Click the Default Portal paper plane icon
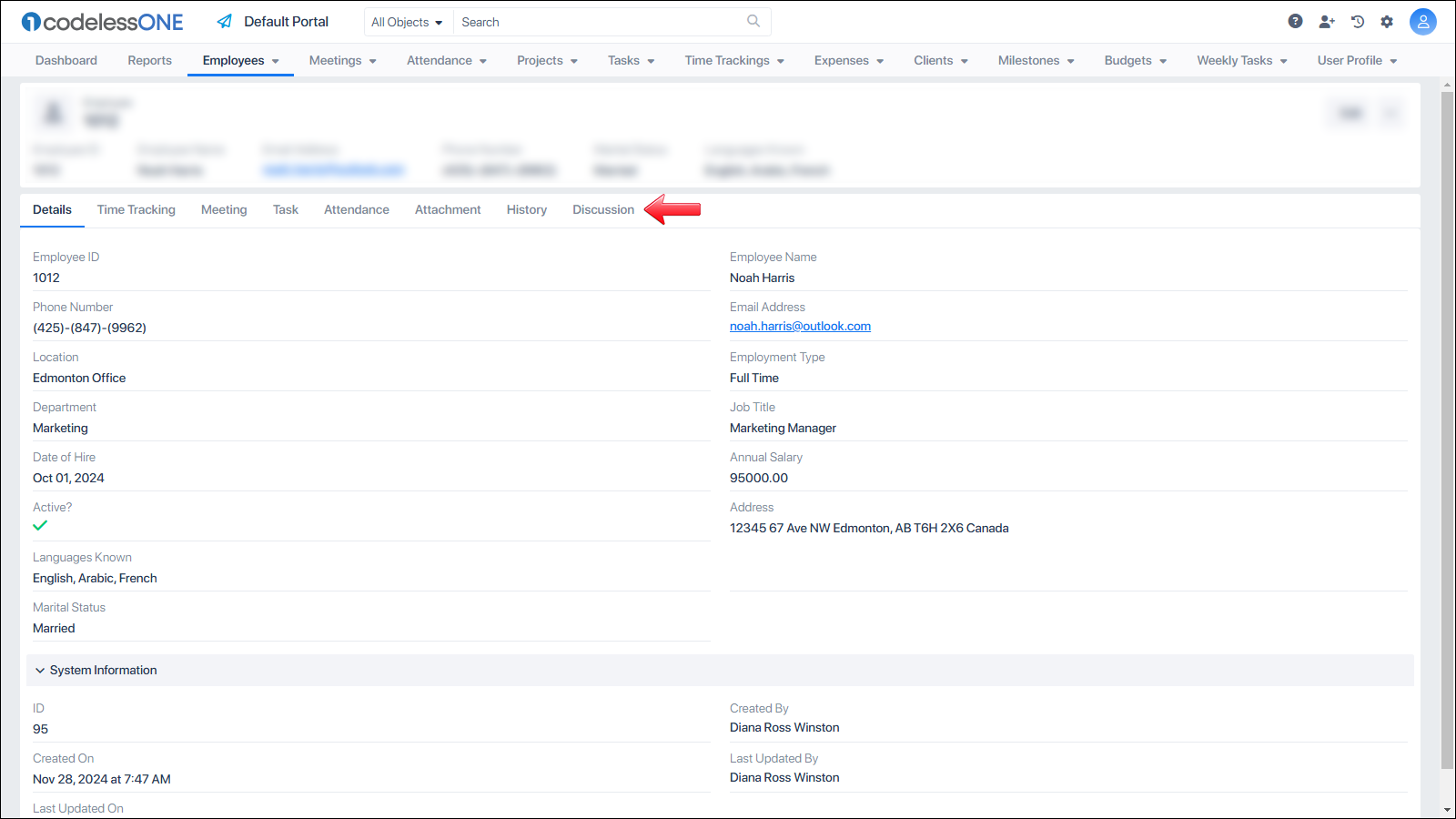Viewport: 1456px width, 819px height. [x=225, y=21]
